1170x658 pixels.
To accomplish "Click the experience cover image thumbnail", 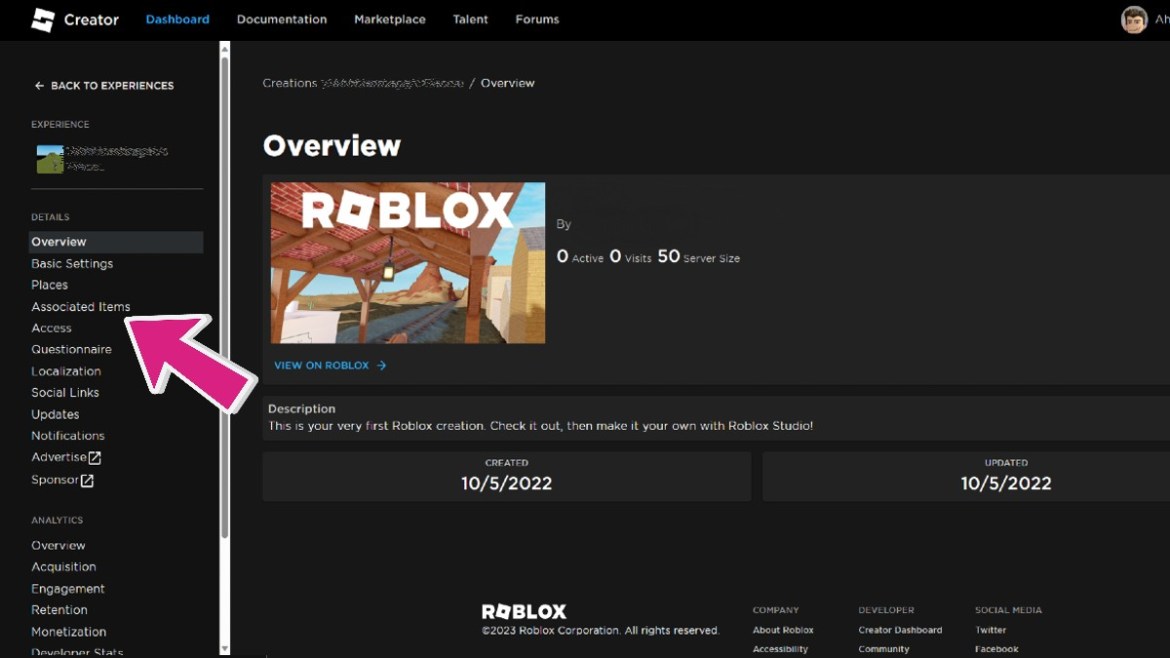I will click(408, 263).
